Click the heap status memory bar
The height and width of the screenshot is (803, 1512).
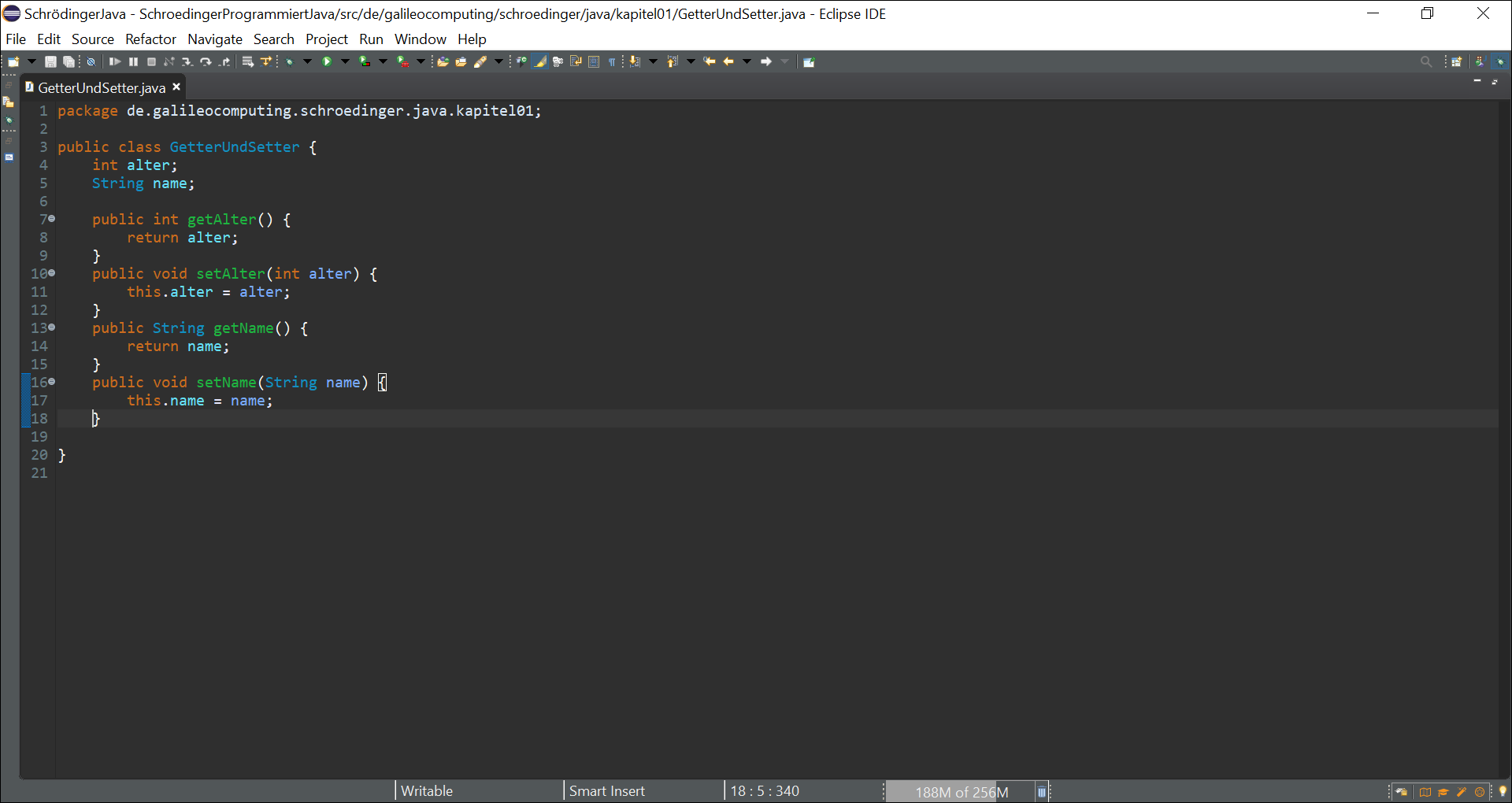[x=962, y=792]
